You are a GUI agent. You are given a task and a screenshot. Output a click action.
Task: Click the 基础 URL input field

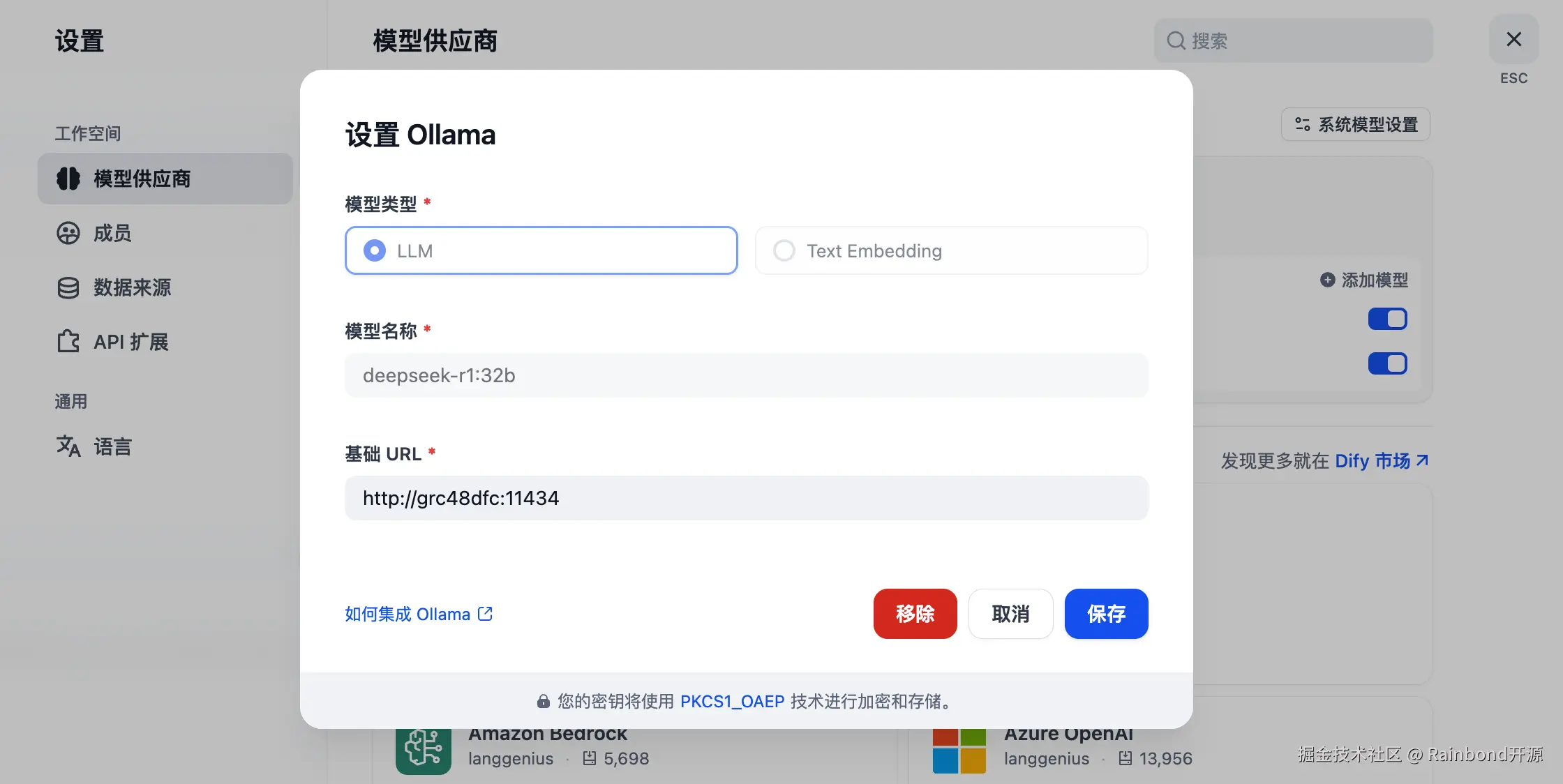746,498
